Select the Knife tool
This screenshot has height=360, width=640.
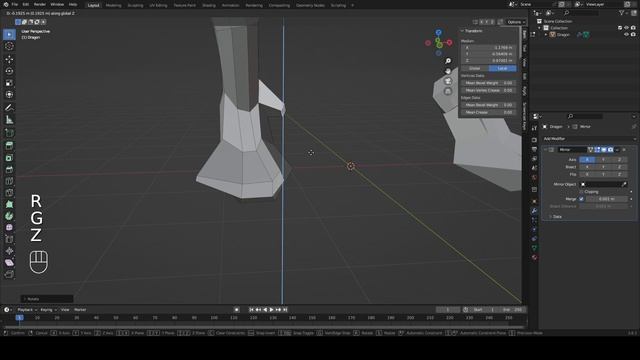coord(9,193)
